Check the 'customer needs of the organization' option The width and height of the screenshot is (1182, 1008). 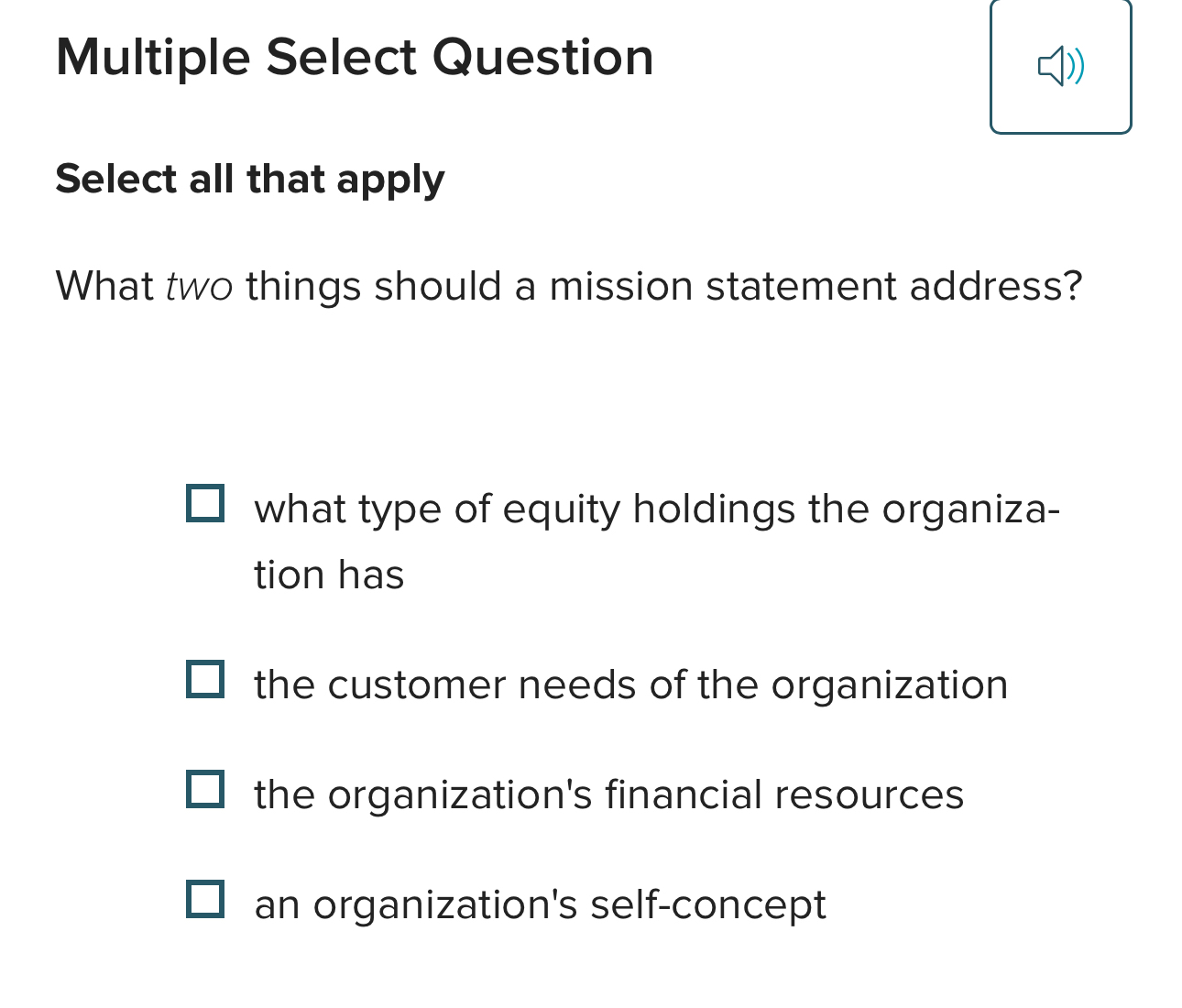pos(206,680)
